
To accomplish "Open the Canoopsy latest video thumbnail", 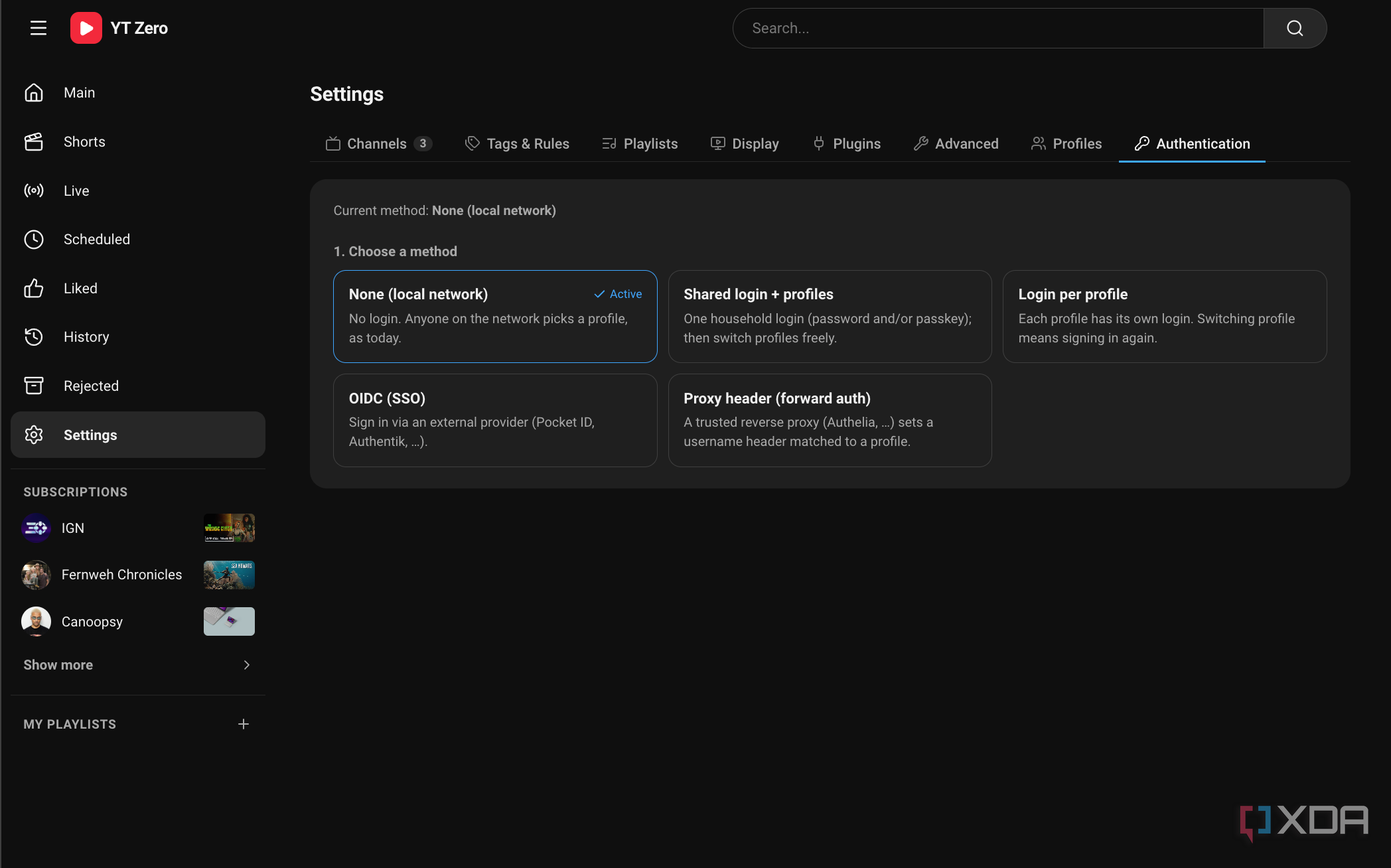I will point(229,622).
